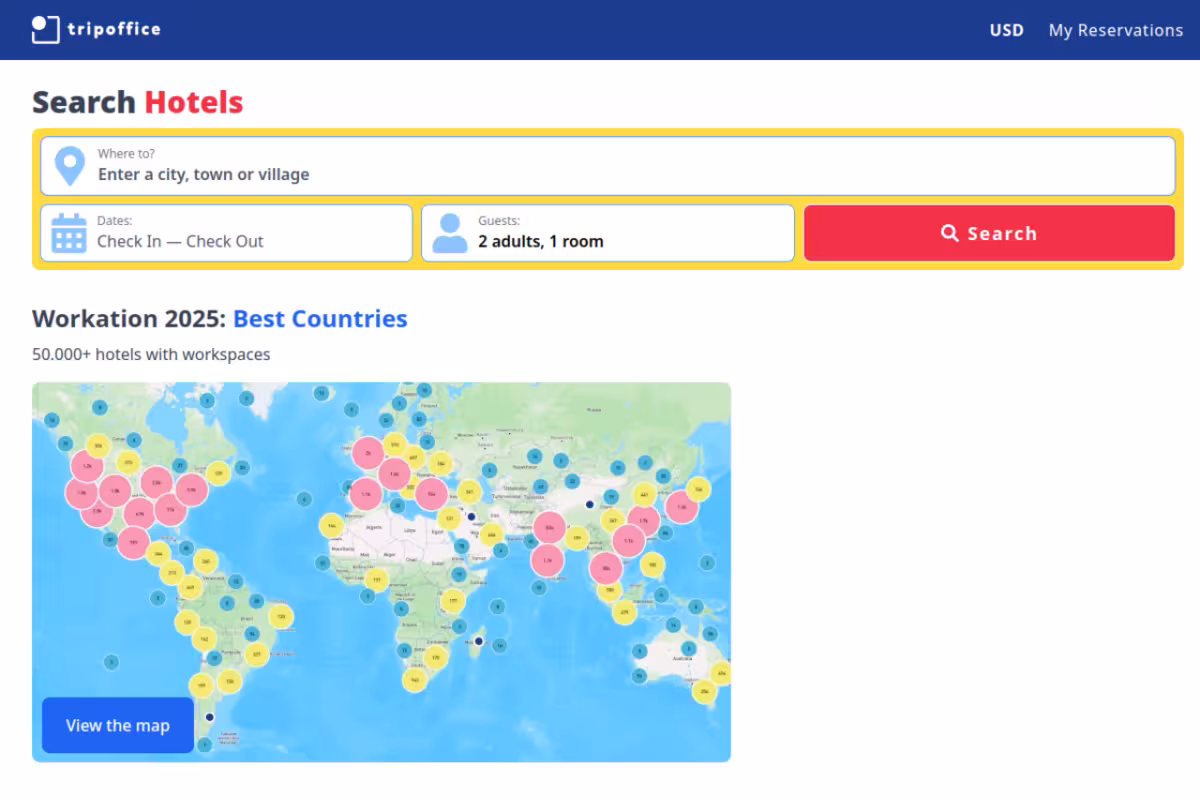Click the location pin icon
This screenshot has width=1200, height=800.
(x=69, y=166)
